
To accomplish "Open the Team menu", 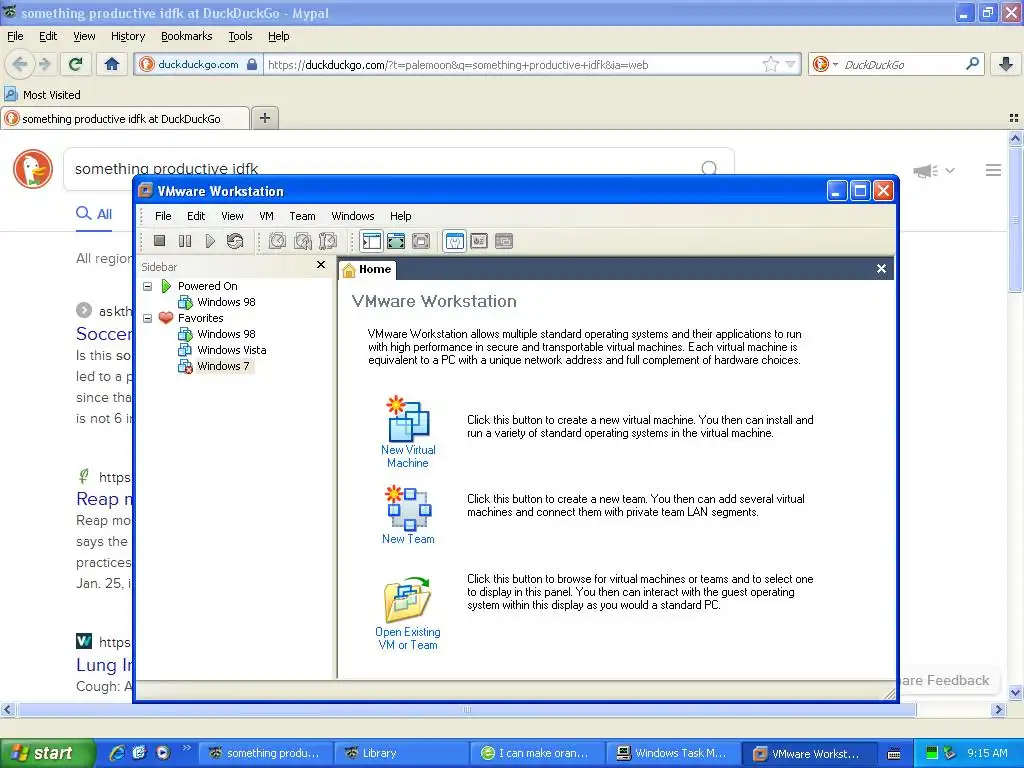I will pos(302,216).
